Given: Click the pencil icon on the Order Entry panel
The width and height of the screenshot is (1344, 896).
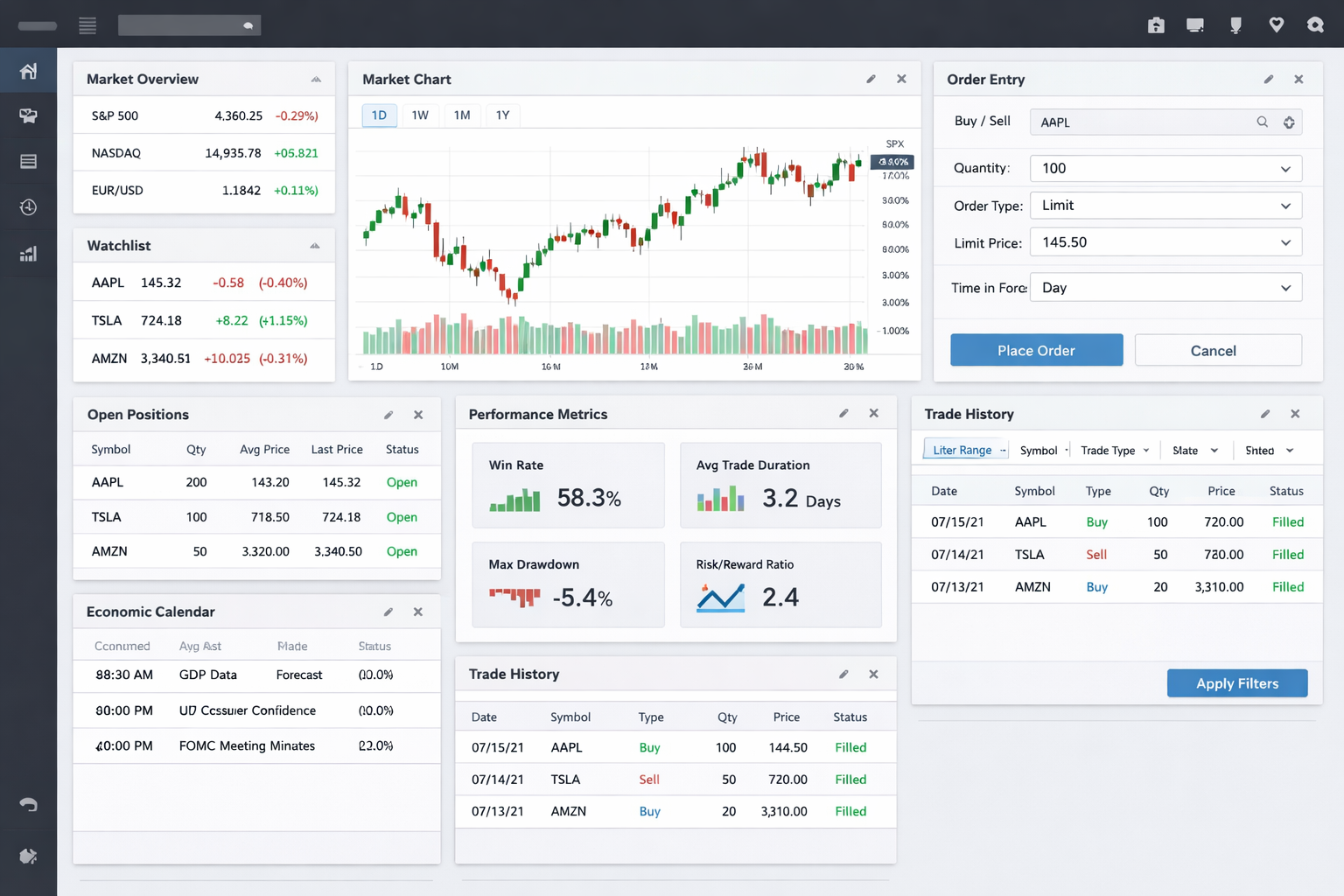Looking at the screenshot, I should tap(1268, 80).
